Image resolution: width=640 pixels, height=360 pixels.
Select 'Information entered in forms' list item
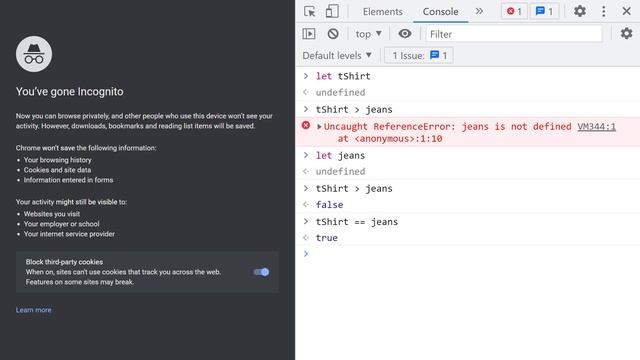point(68,180)
